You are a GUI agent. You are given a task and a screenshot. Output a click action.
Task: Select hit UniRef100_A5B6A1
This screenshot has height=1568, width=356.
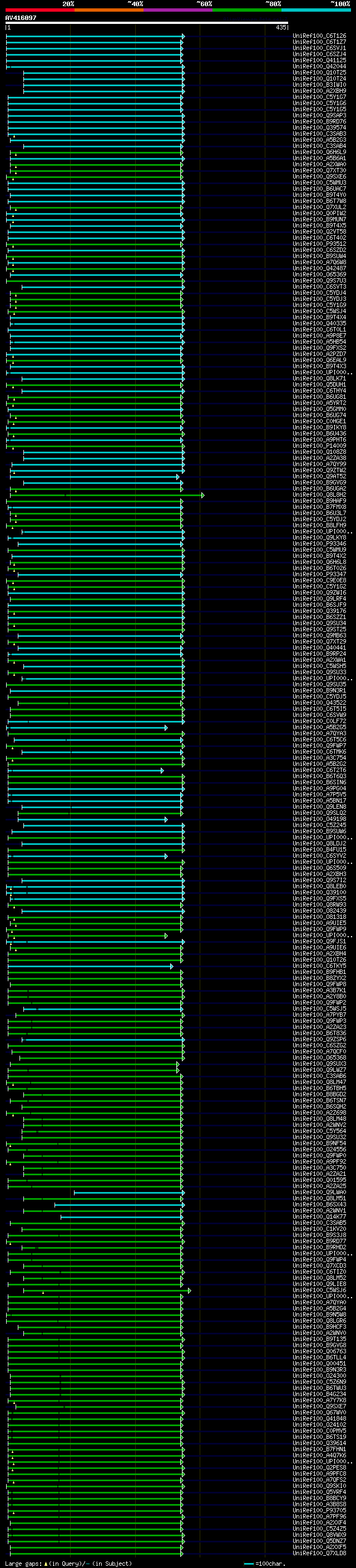[x=319, y=159]
